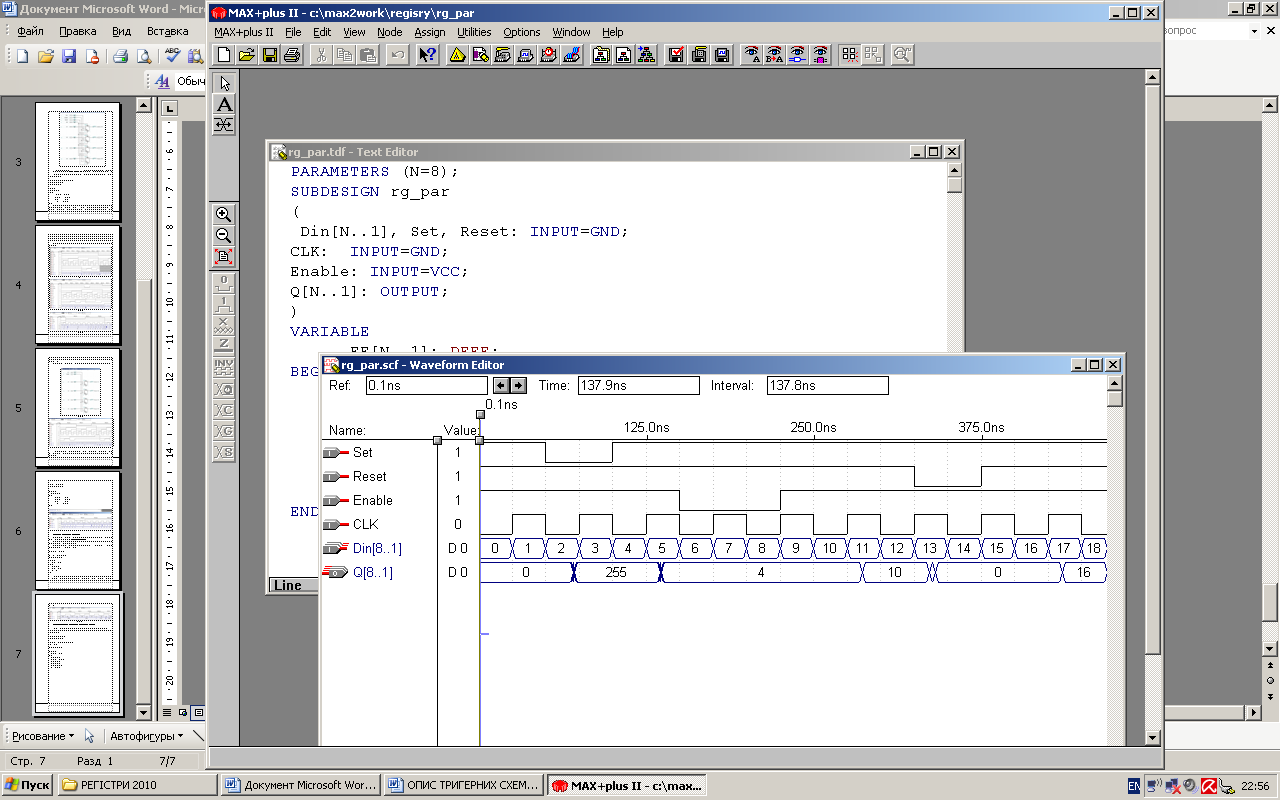Select page 7 thumbnail in Word
The width and height of the screenshot is (1280, 800).
coord(78,653)
